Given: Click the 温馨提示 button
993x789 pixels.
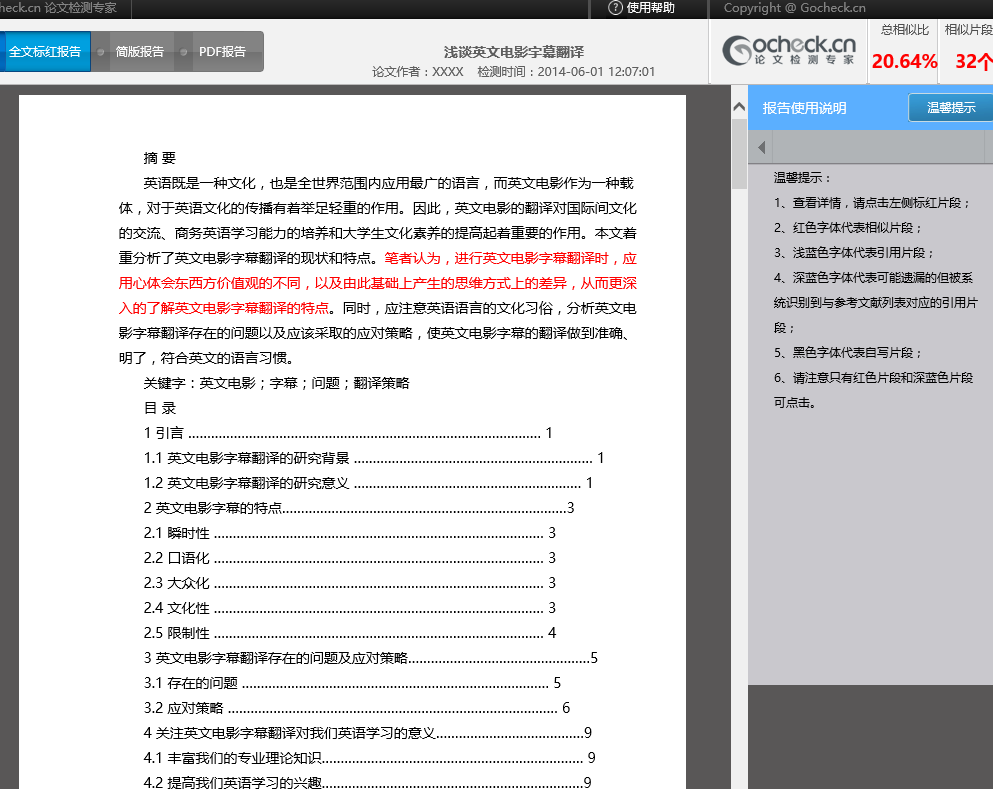Looking at the screenshot, I should 951,108.
